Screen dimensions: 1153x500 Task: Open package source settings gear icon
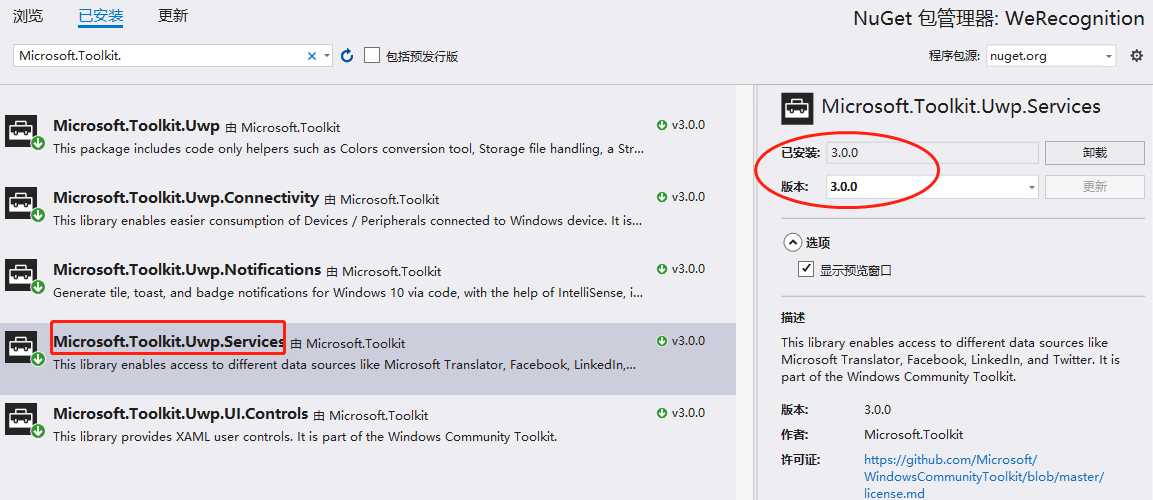[x=1137, y=56]
